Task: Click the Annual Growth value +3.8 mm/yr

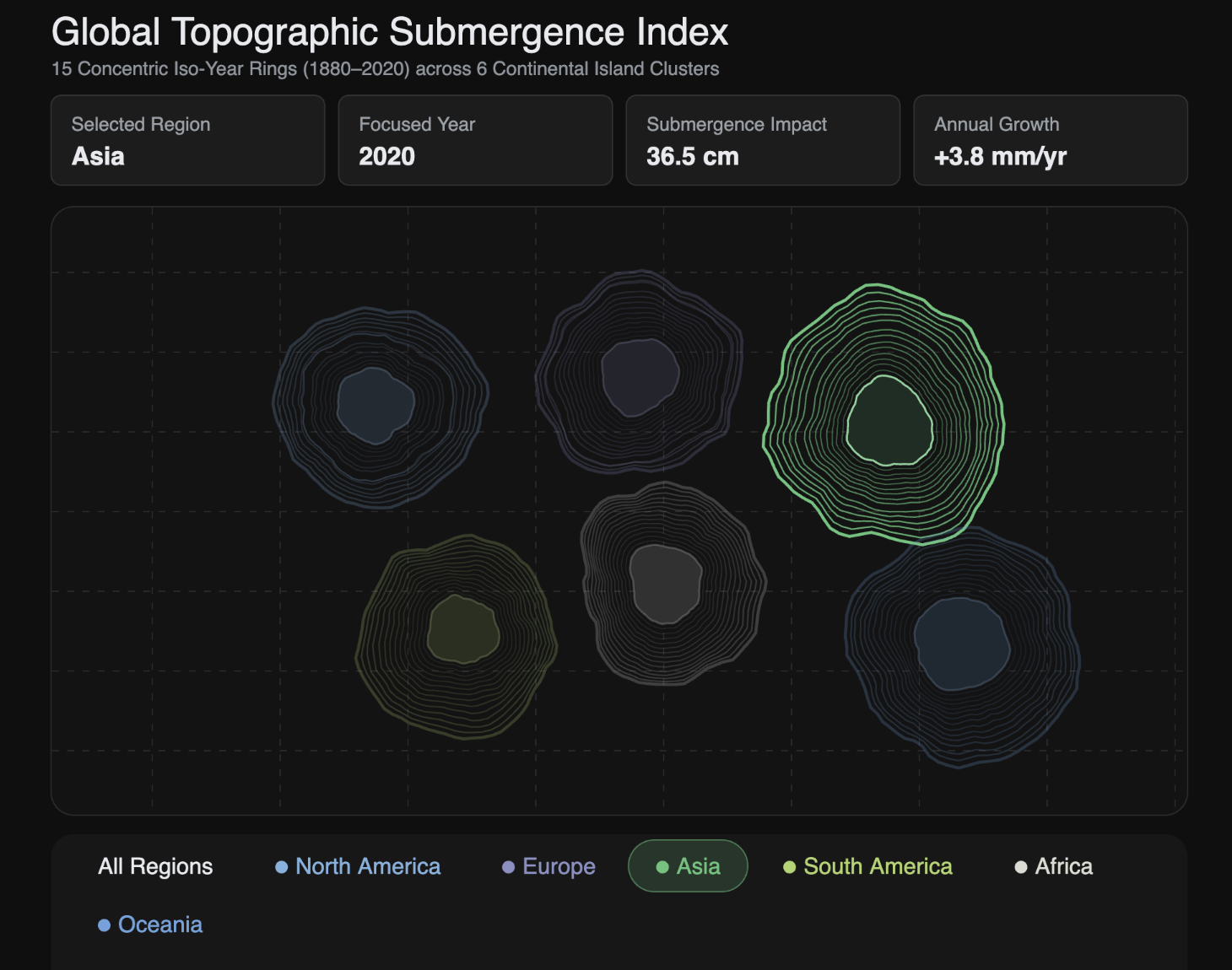Action: (1001, 157)
